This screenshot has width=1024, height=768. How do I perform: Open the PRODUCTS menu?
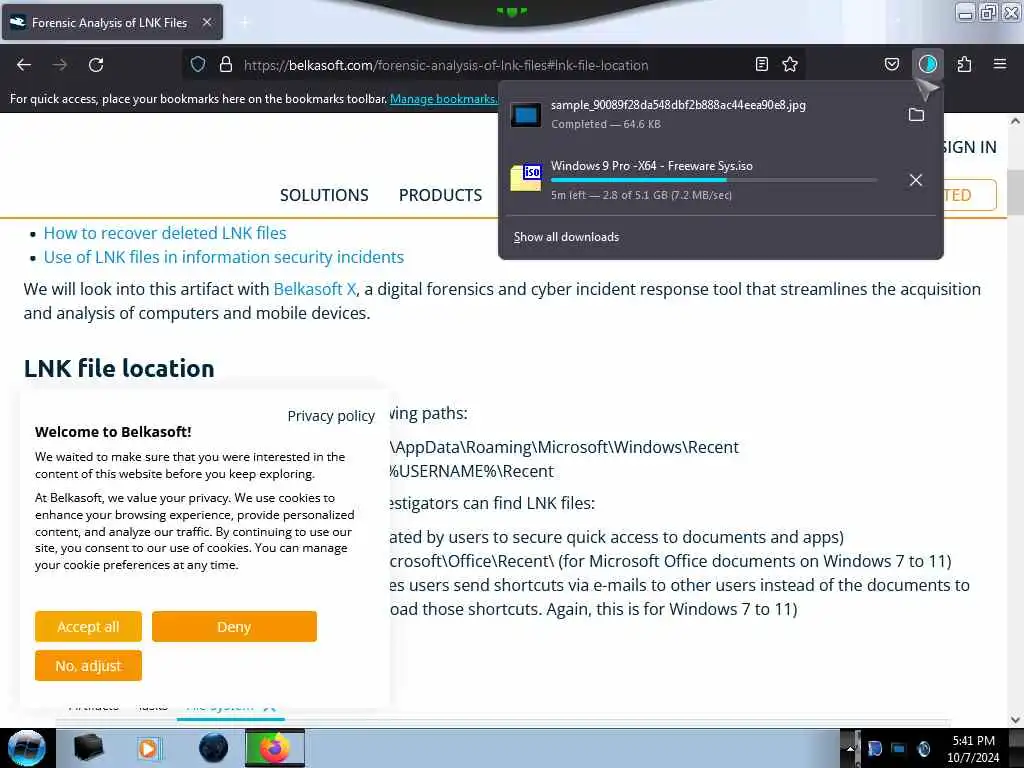click(440, 195)
